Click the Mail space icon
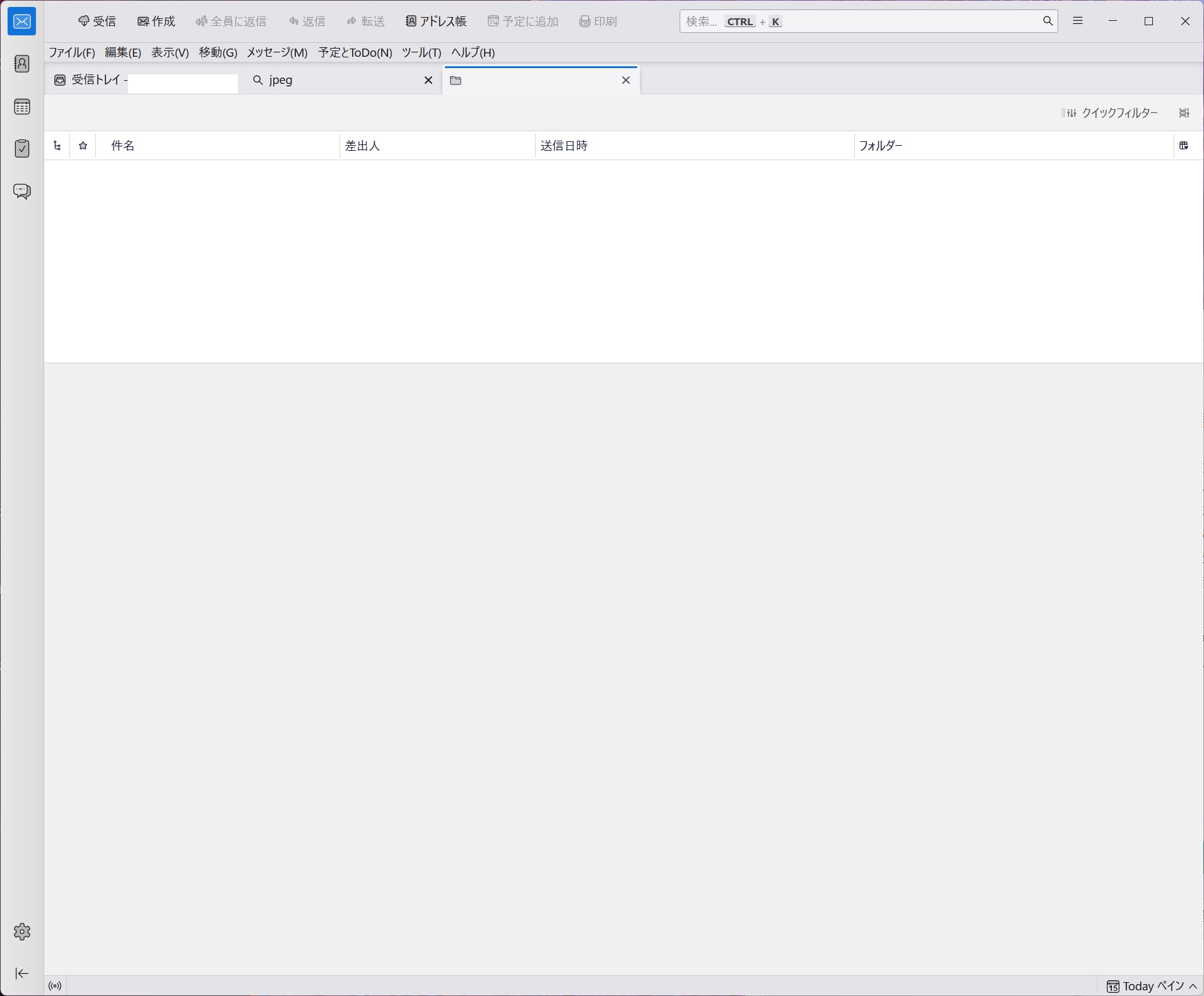 [x=22, y=22]
